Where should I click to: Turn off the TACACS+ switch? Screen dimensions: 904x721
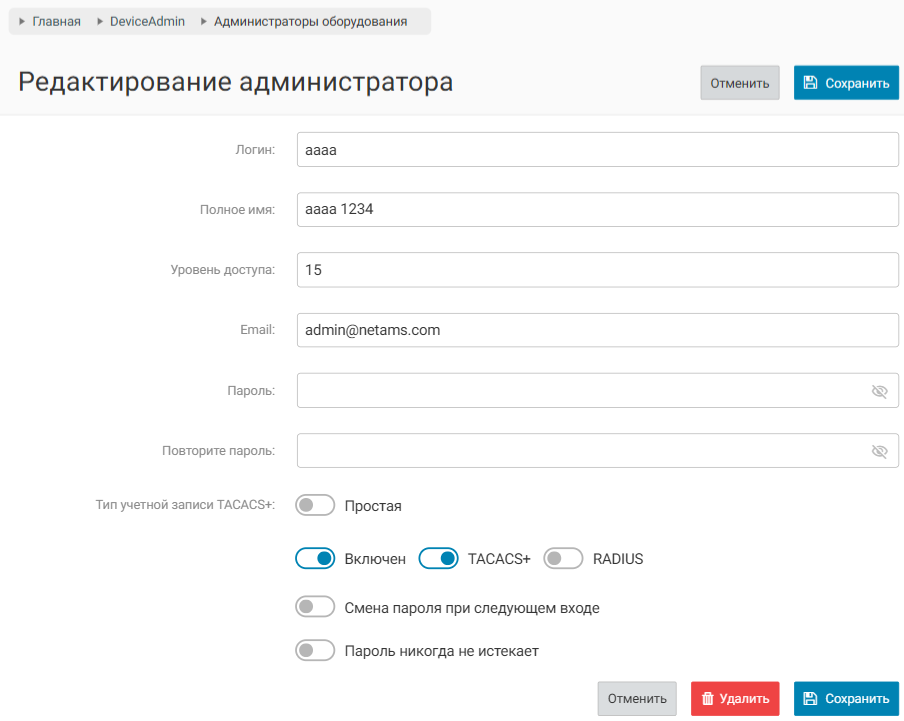point(438,559)
